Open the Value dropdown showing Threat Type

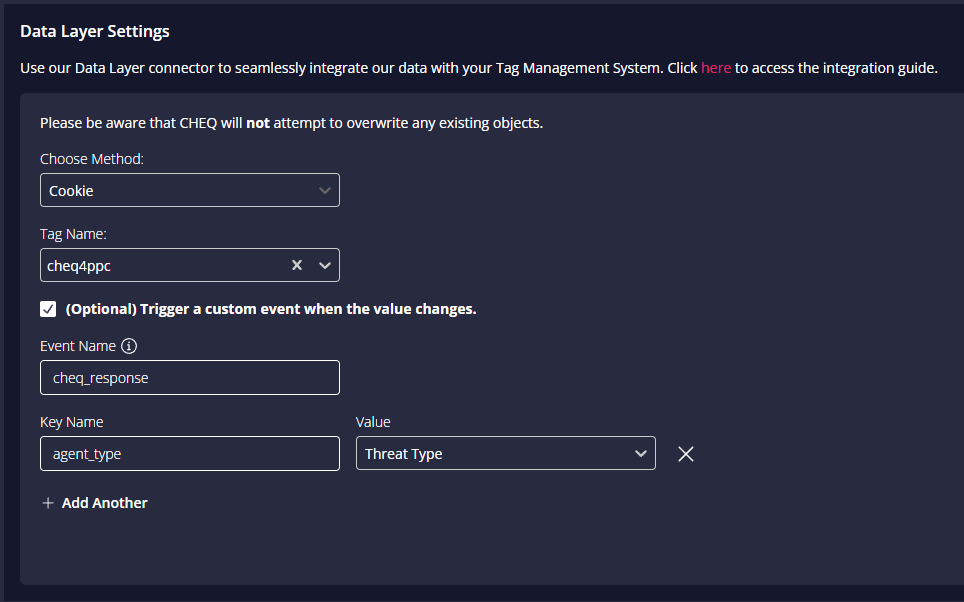pos(505,453)
